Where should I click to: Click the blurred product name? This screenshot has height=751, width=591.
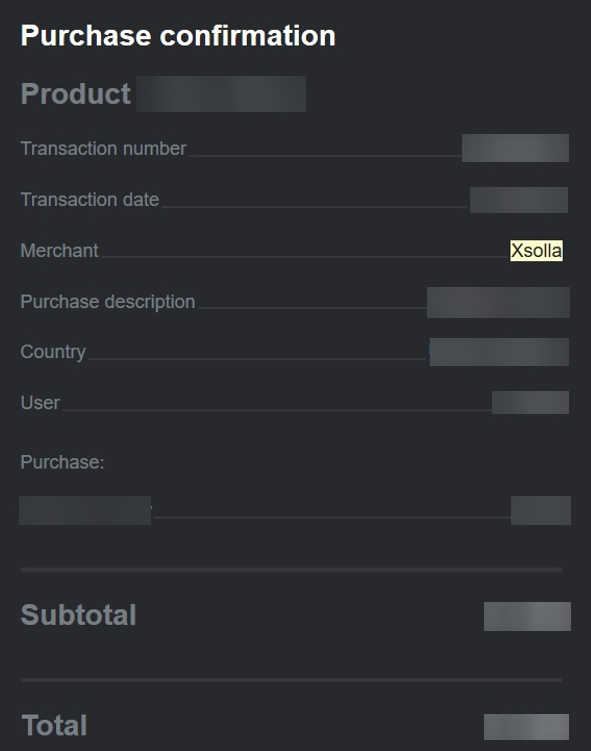221,94
